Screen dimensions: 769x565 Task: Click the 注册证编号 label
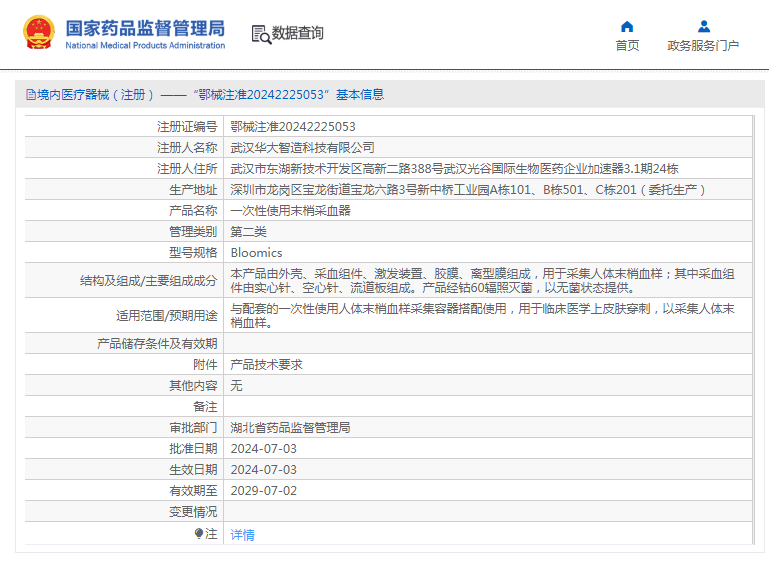click(x=187, y=127)
